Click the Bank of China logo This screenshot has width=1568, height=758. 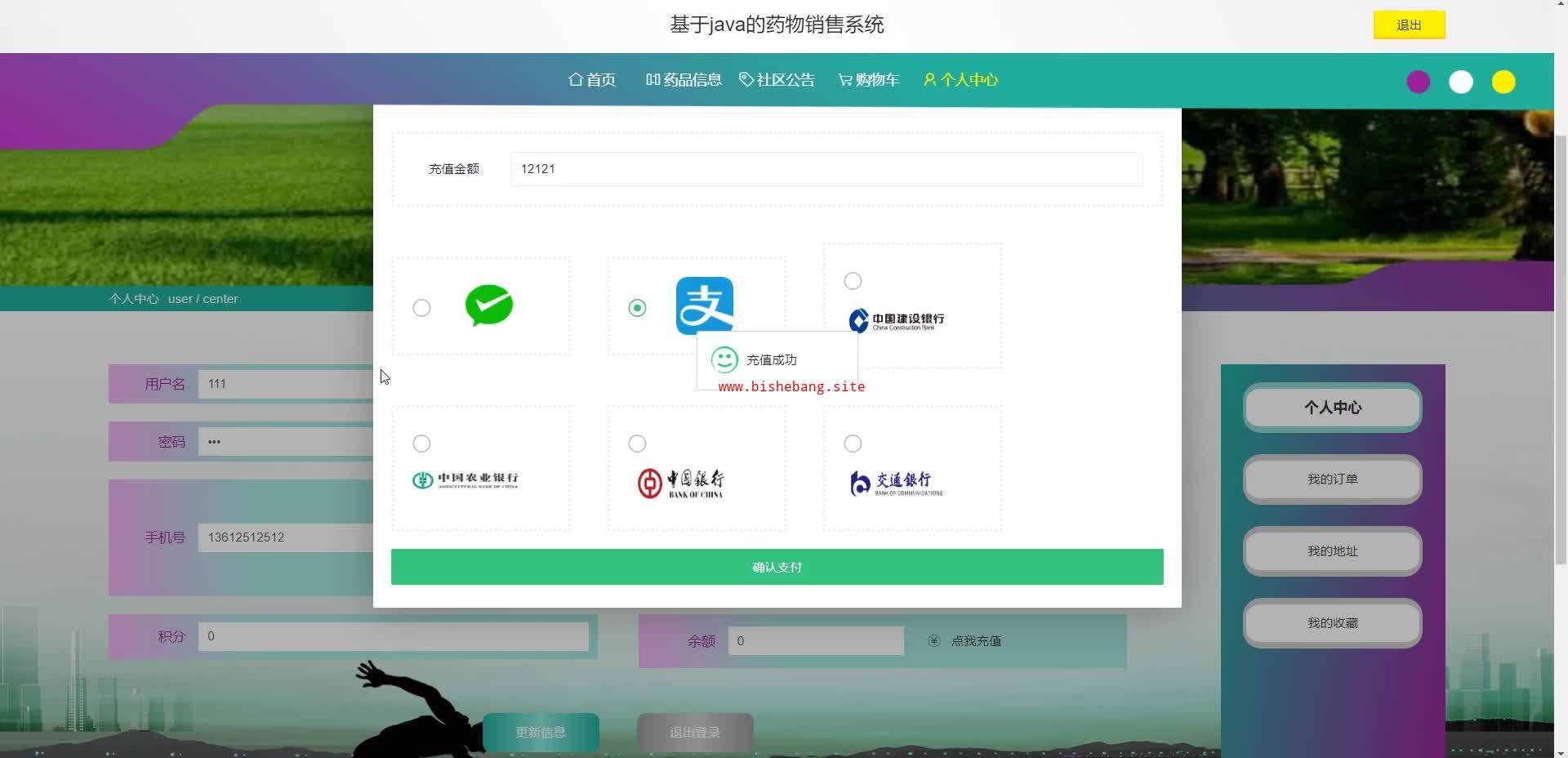point(681,483)
